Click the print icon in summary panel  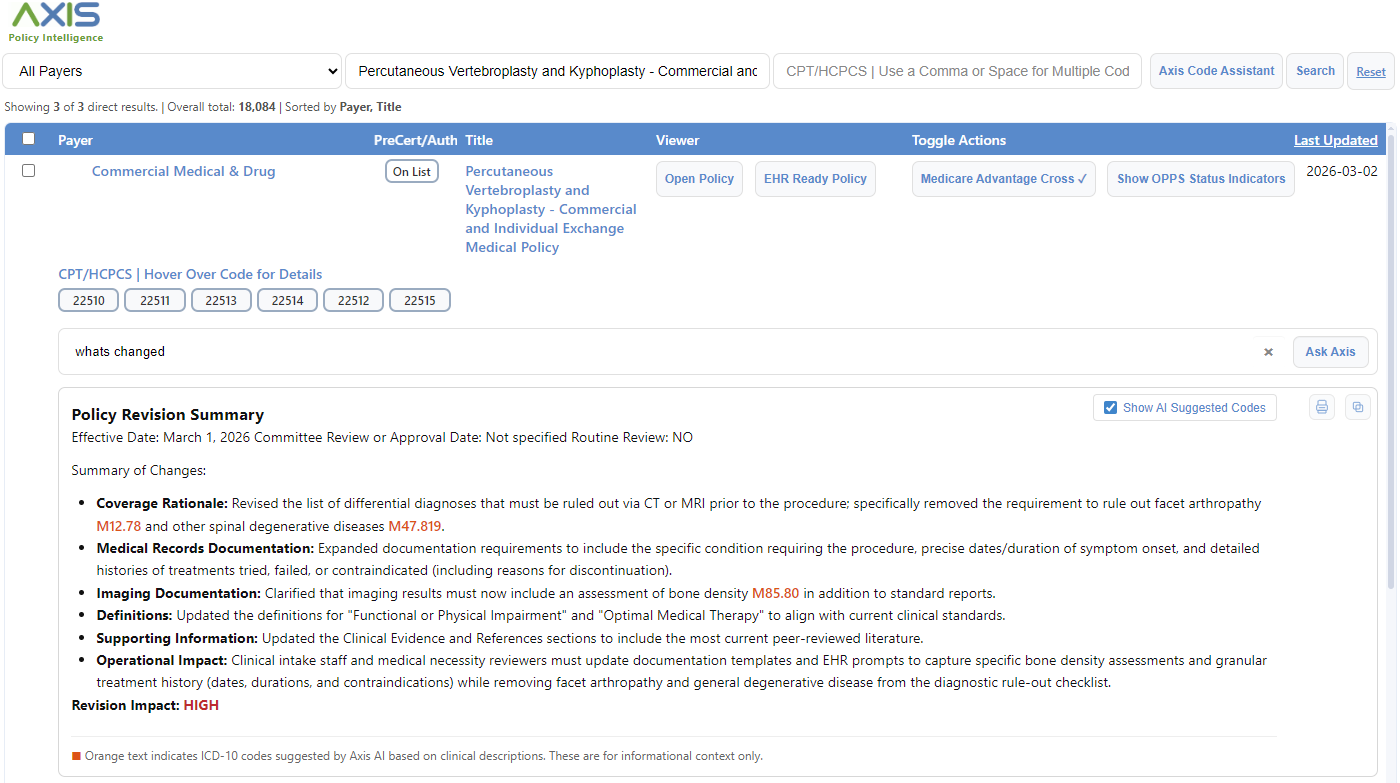[x=1321, y=407]
